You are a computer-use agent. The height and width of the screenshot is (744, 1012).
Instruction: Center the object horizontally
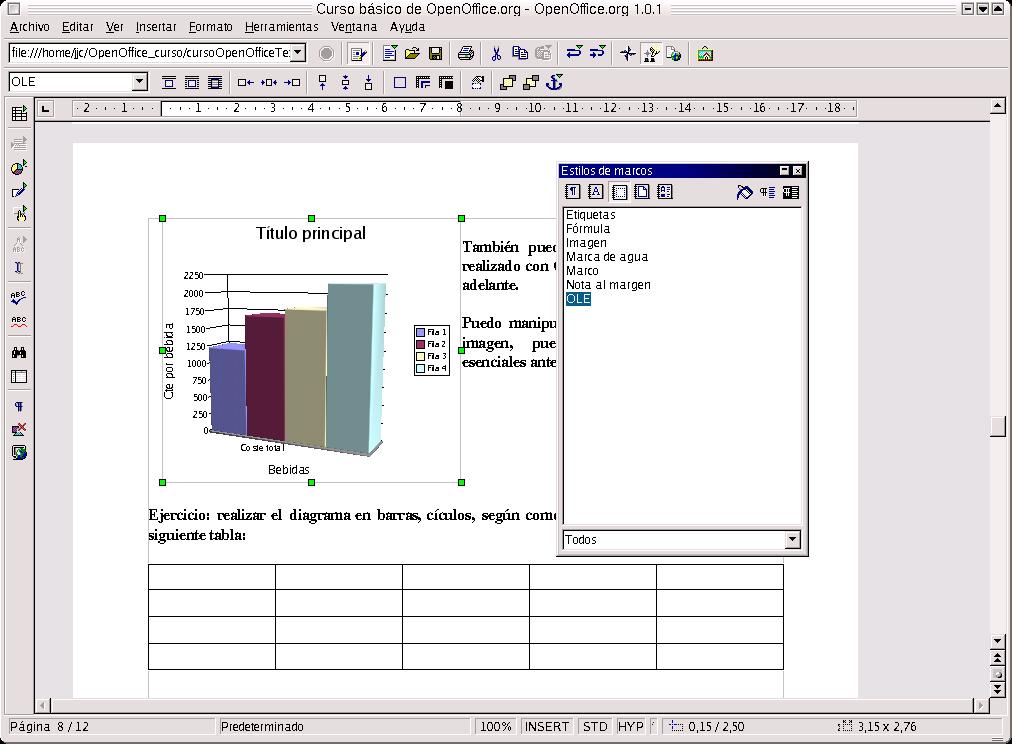(x=268, y=83)
